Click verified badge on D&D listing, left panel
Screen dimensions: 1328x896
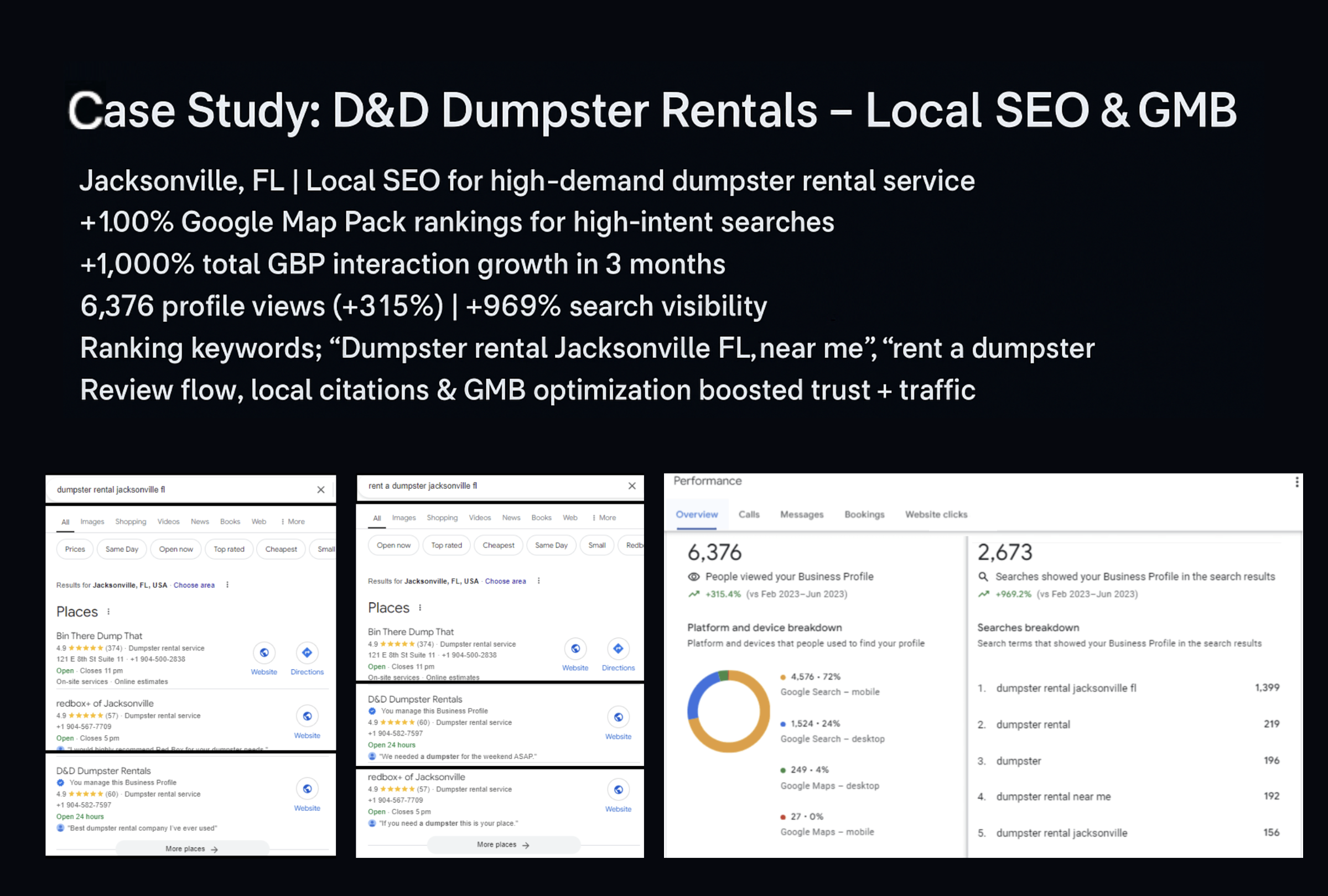click(x=60, y=783)
